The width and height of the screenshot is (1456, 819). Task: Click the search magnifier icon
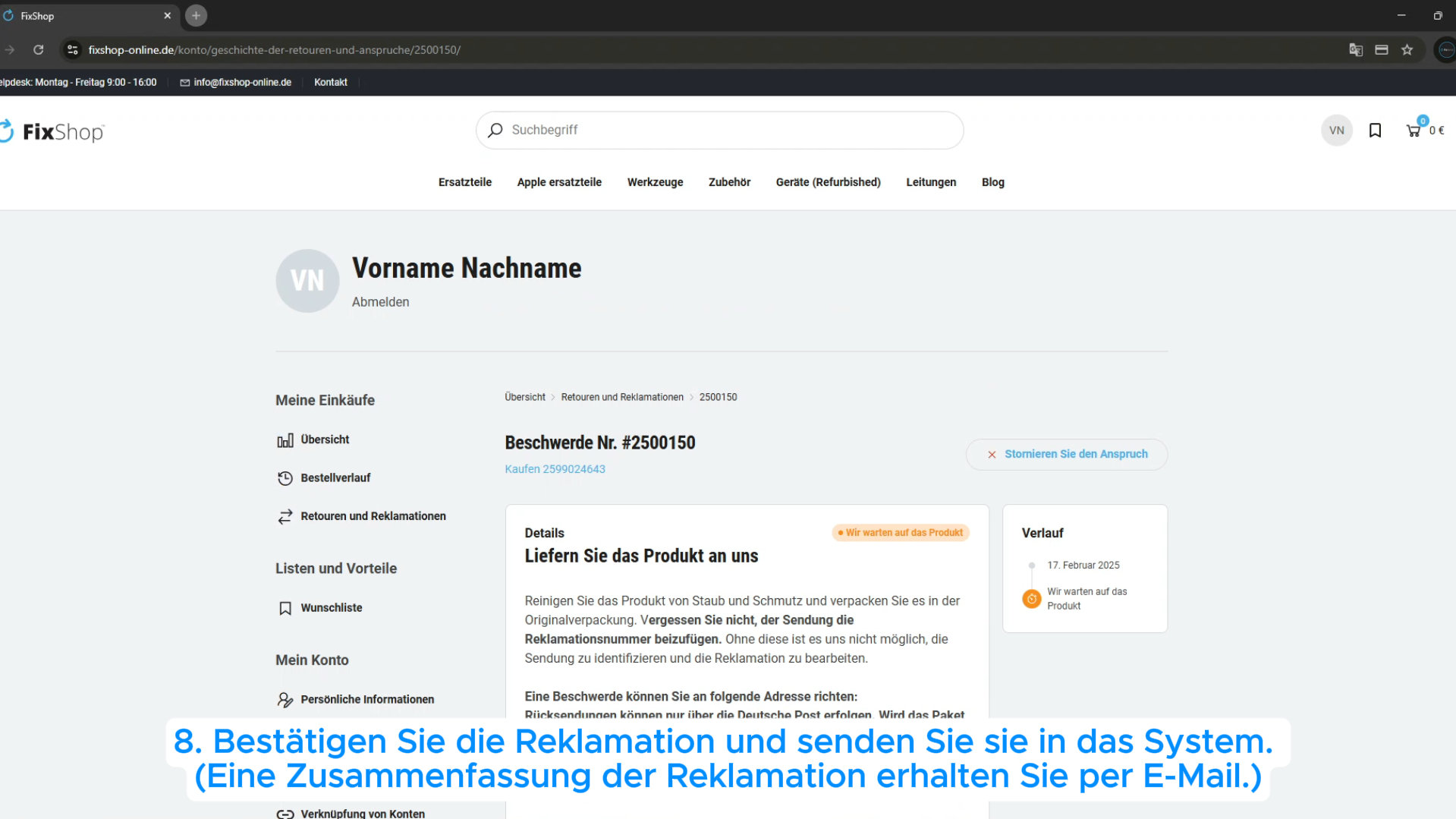coord(495,131)
